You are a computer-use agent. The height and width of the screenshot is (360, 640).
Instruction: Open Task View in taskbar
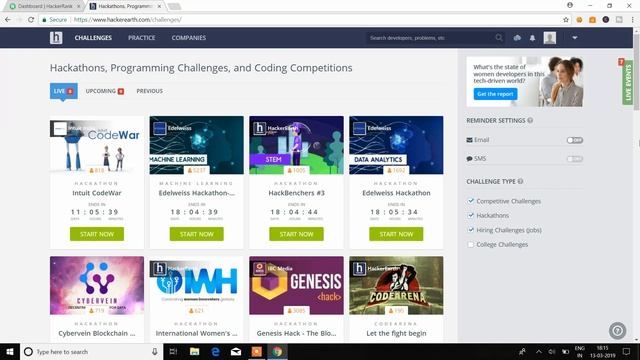173,351
